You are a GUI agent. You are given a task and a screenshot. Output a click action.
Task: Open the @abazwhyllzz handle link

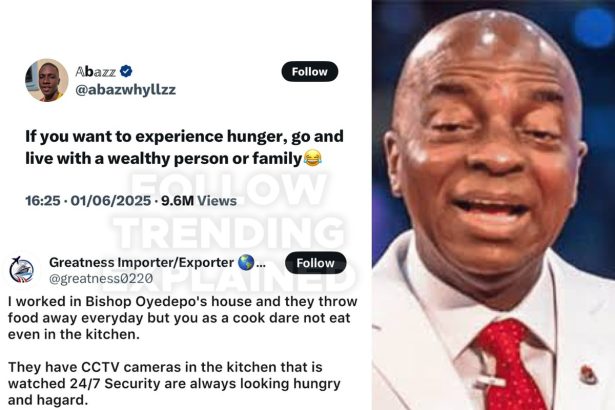125,90
